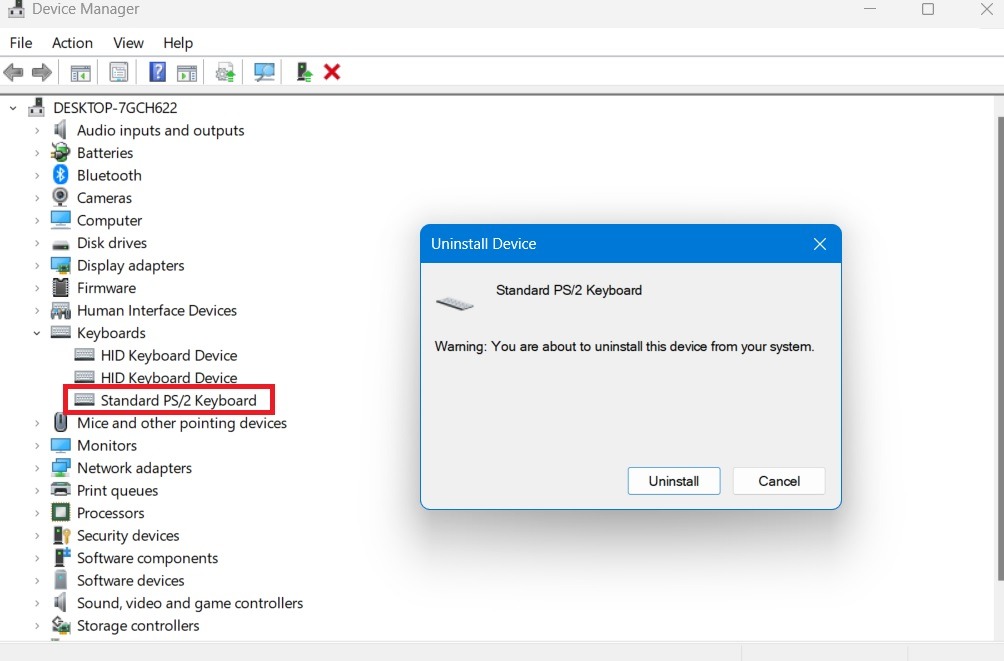Open the View menu
This screenshot has height=661, width=1004.
coord(128,43)
